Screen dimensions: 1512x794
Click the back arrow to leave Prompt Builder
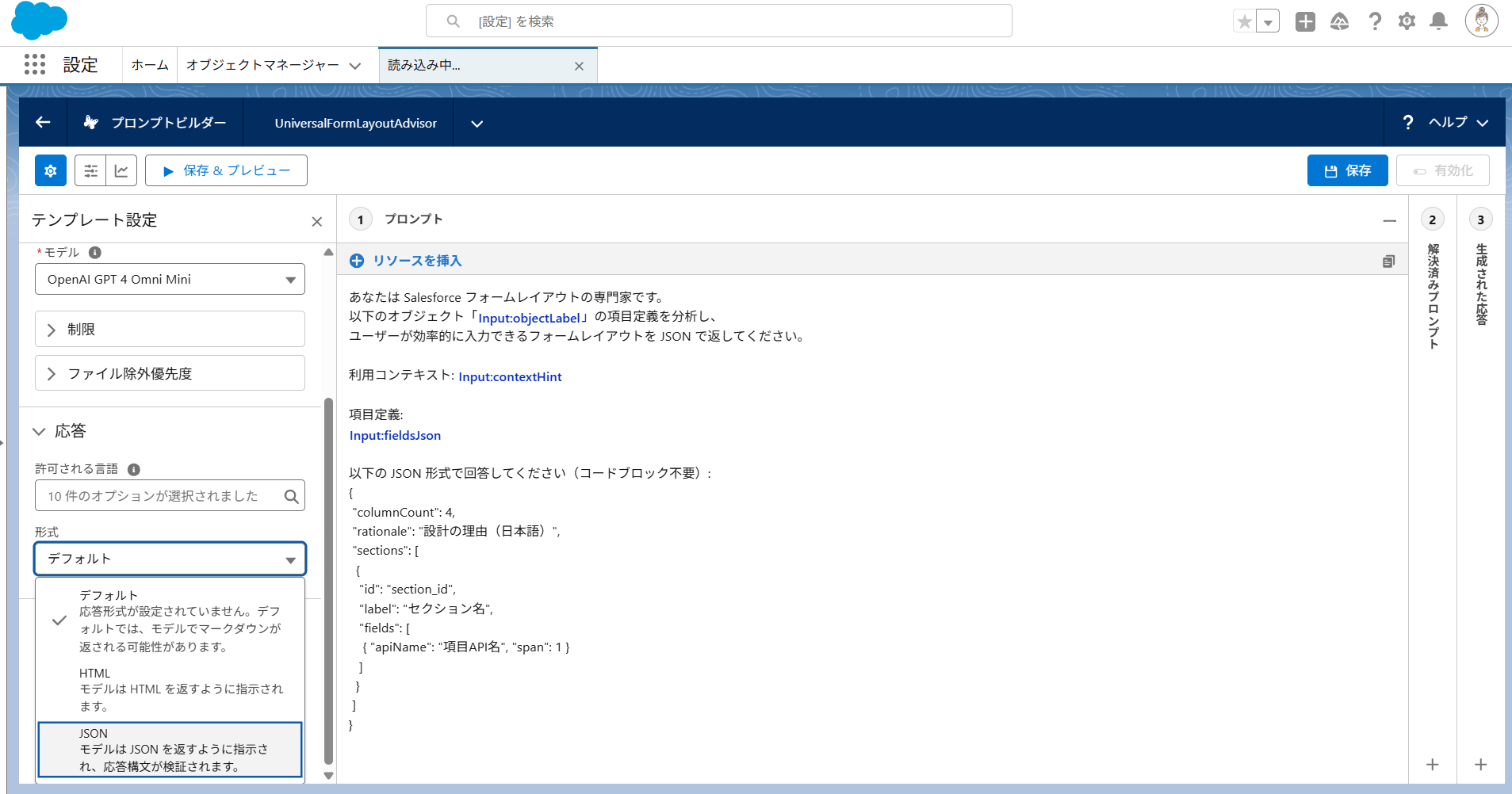[x=41, y=122]
